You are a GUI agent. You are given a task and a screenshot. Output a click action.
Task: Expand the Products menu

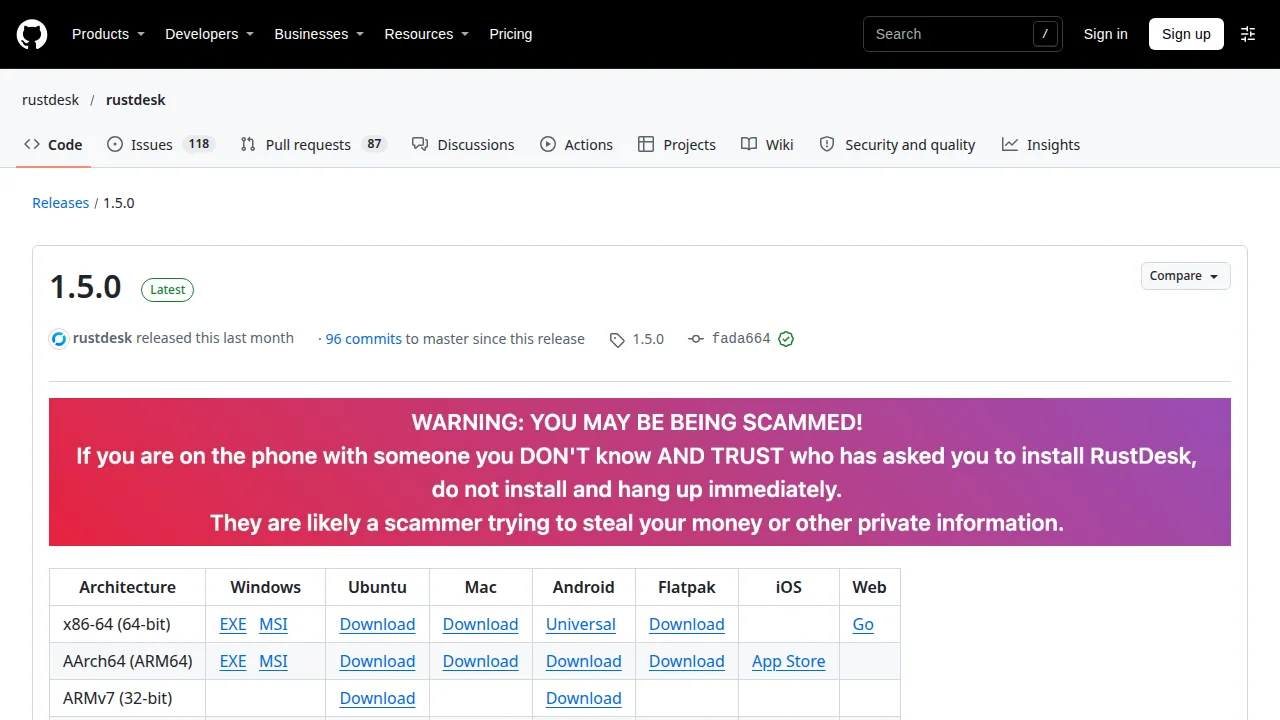[108, 34]
